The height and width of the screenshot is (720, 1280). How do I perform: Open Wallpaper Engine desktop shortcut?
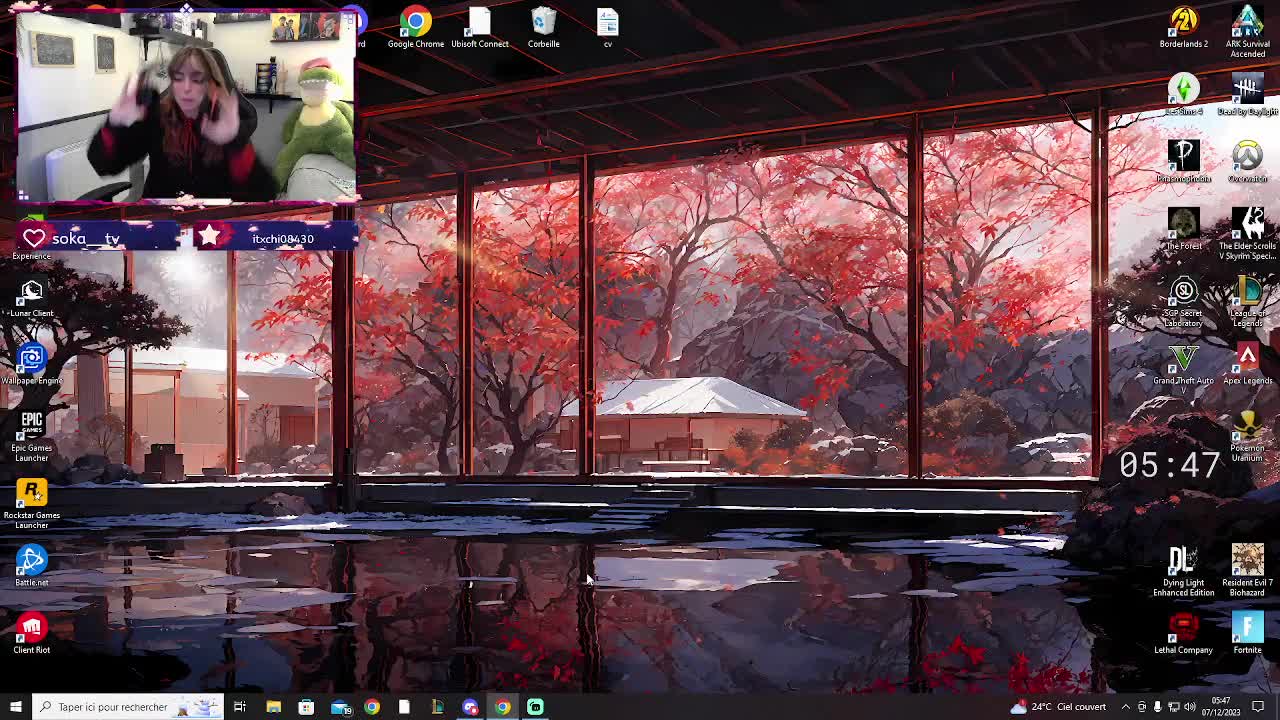31,364
